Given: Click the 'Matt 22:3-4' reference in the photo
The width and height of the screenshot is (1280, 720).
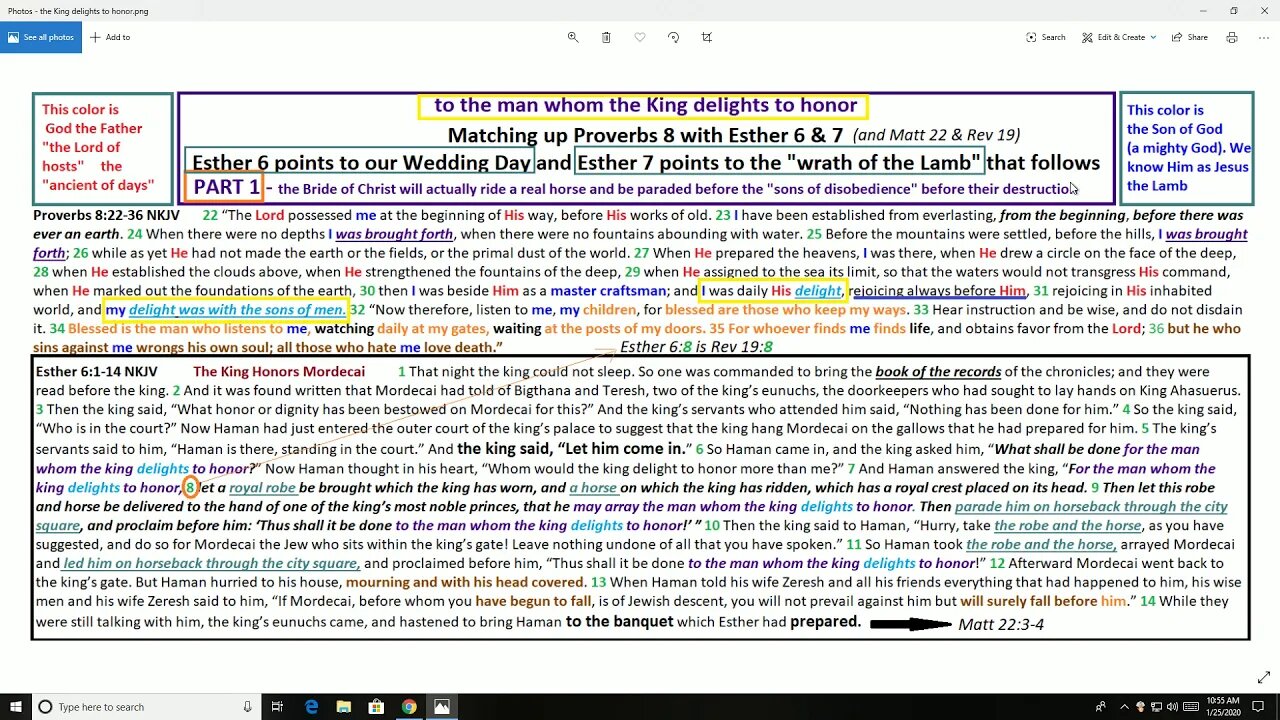Looking at the screenshot, I should tap(1001, 624).
